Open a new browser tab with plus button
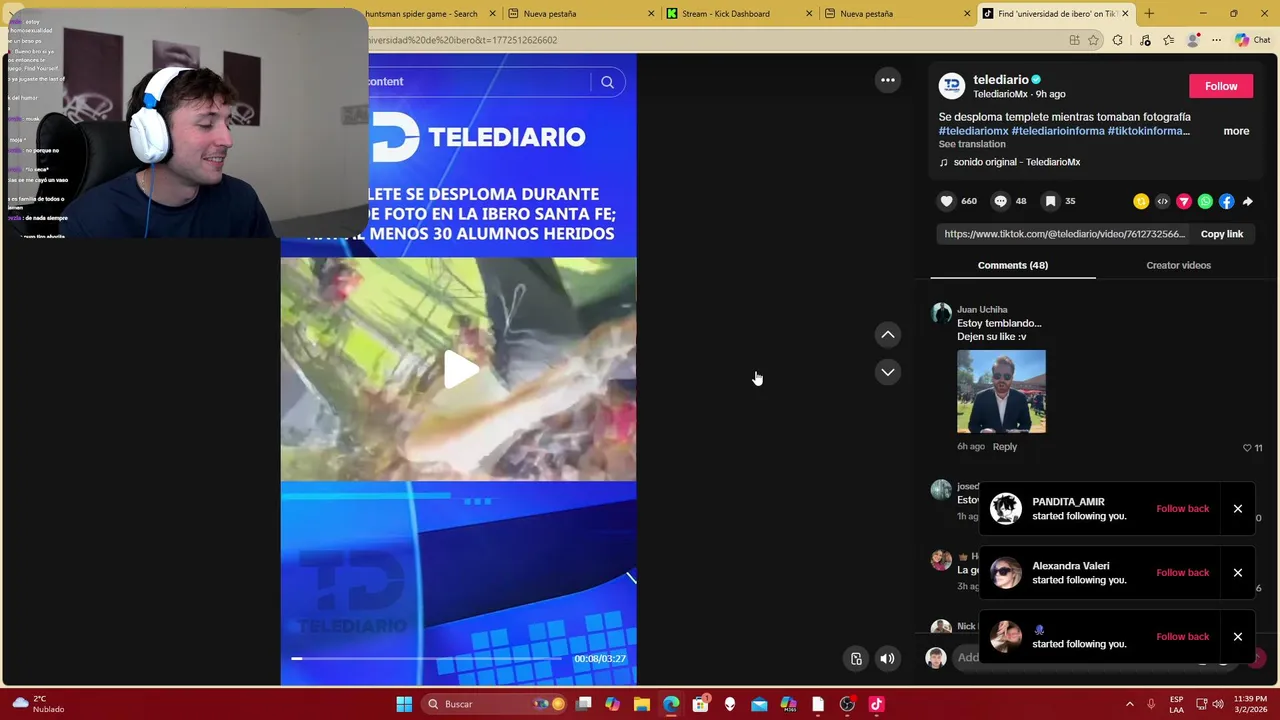Image resolution: width=1280 pixels, height=720 pixels. tap(1149, 14)
